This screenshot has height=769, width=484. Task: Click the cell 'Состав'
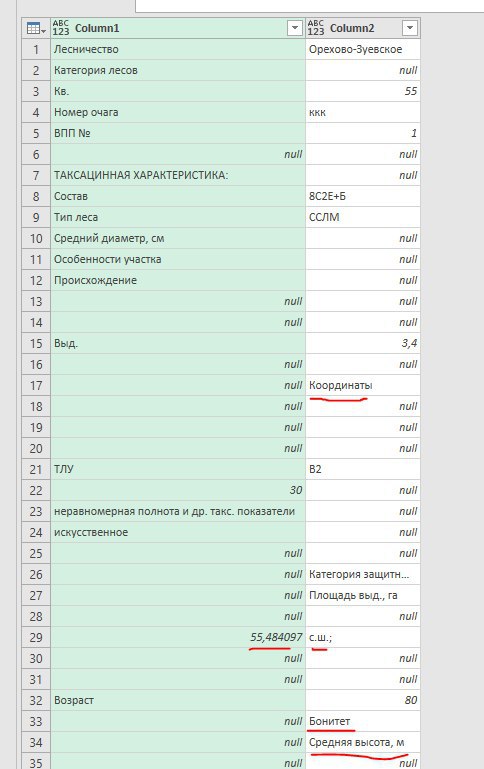click(x=178, y=196)
